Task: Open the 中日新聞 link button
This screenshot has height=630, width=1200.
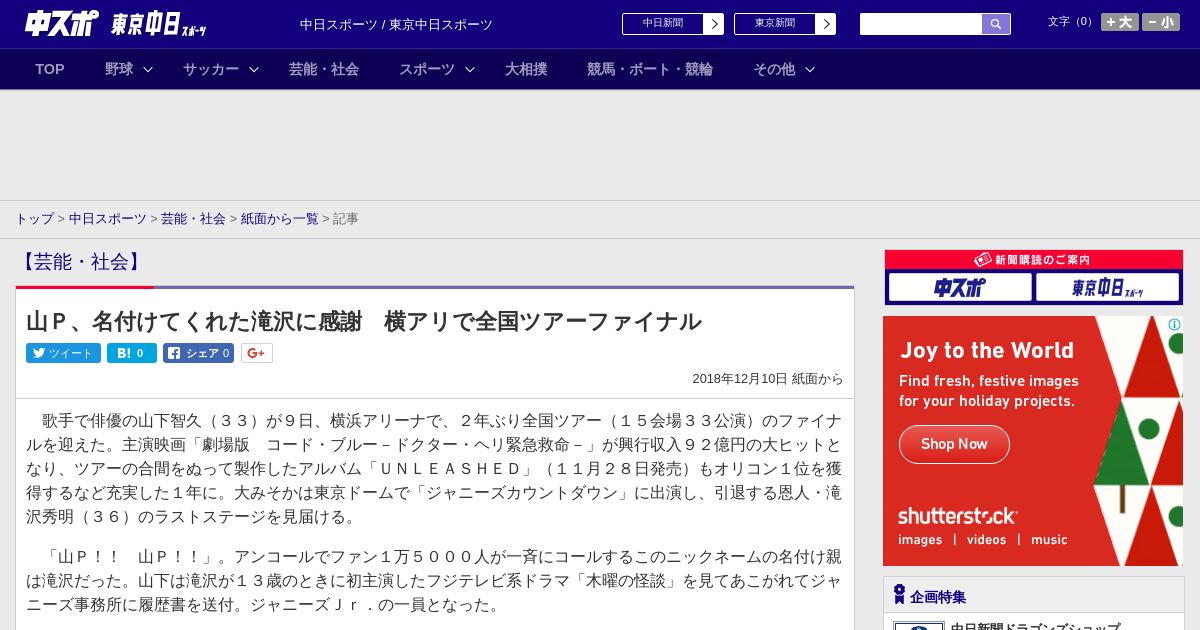Action: click(663, 24)
